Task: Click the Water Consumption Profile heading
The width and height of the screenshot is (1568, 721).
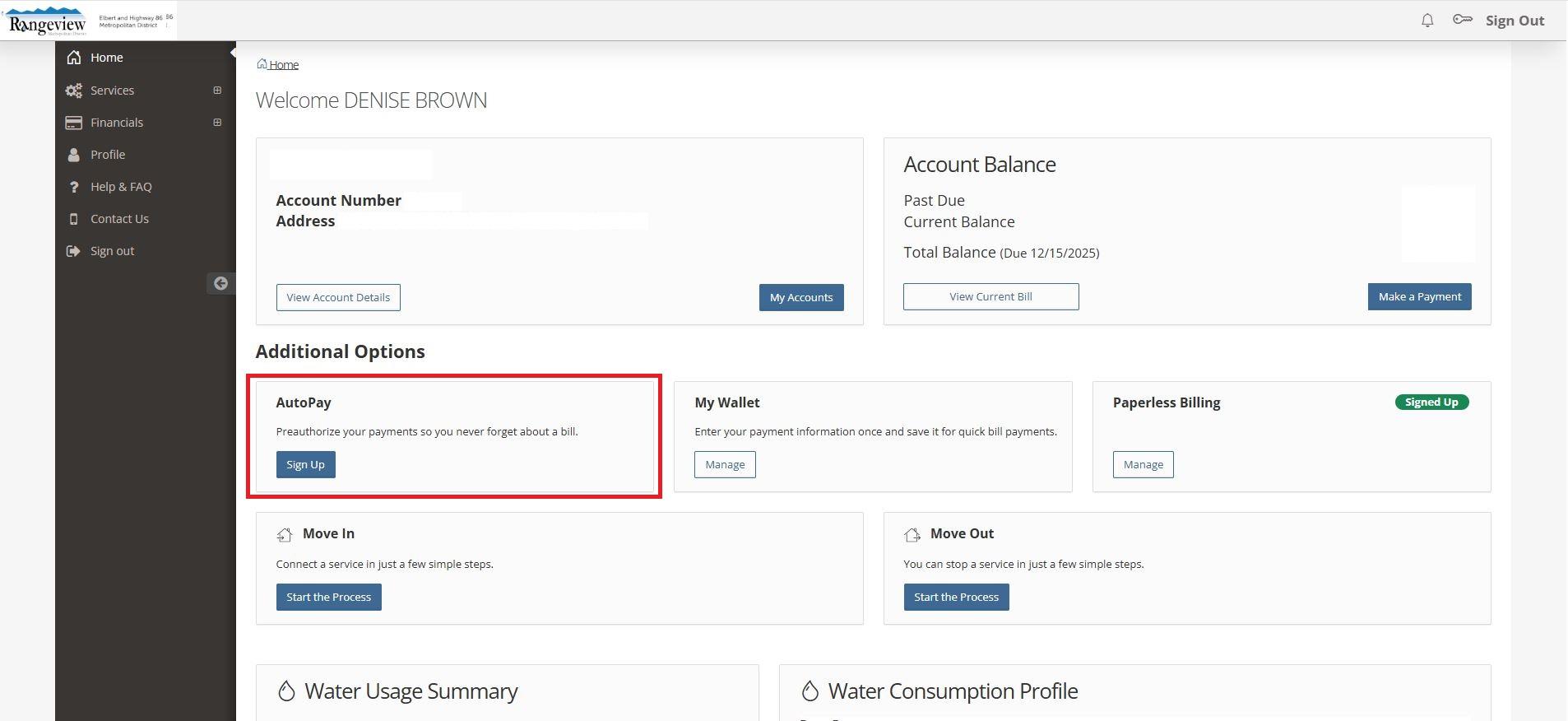Action: (x=953, y=691)
